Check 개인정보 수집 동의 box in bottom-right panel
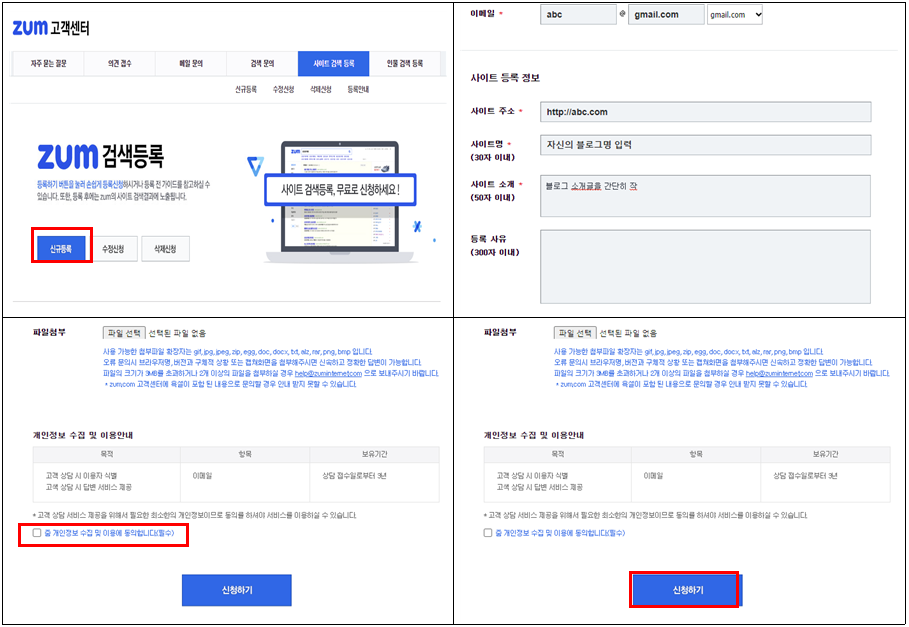Image resolution: width=909 pixels, height=627 pixels. pyautogui.click(x=488, y=533)
